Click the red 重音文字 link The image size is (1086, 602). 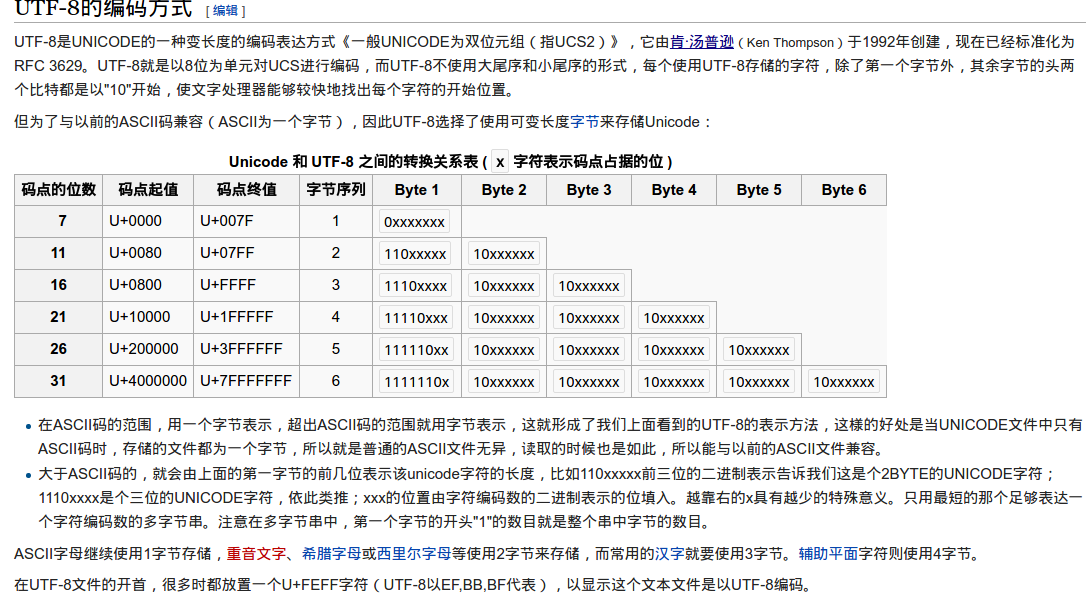[x=256, y=554]
